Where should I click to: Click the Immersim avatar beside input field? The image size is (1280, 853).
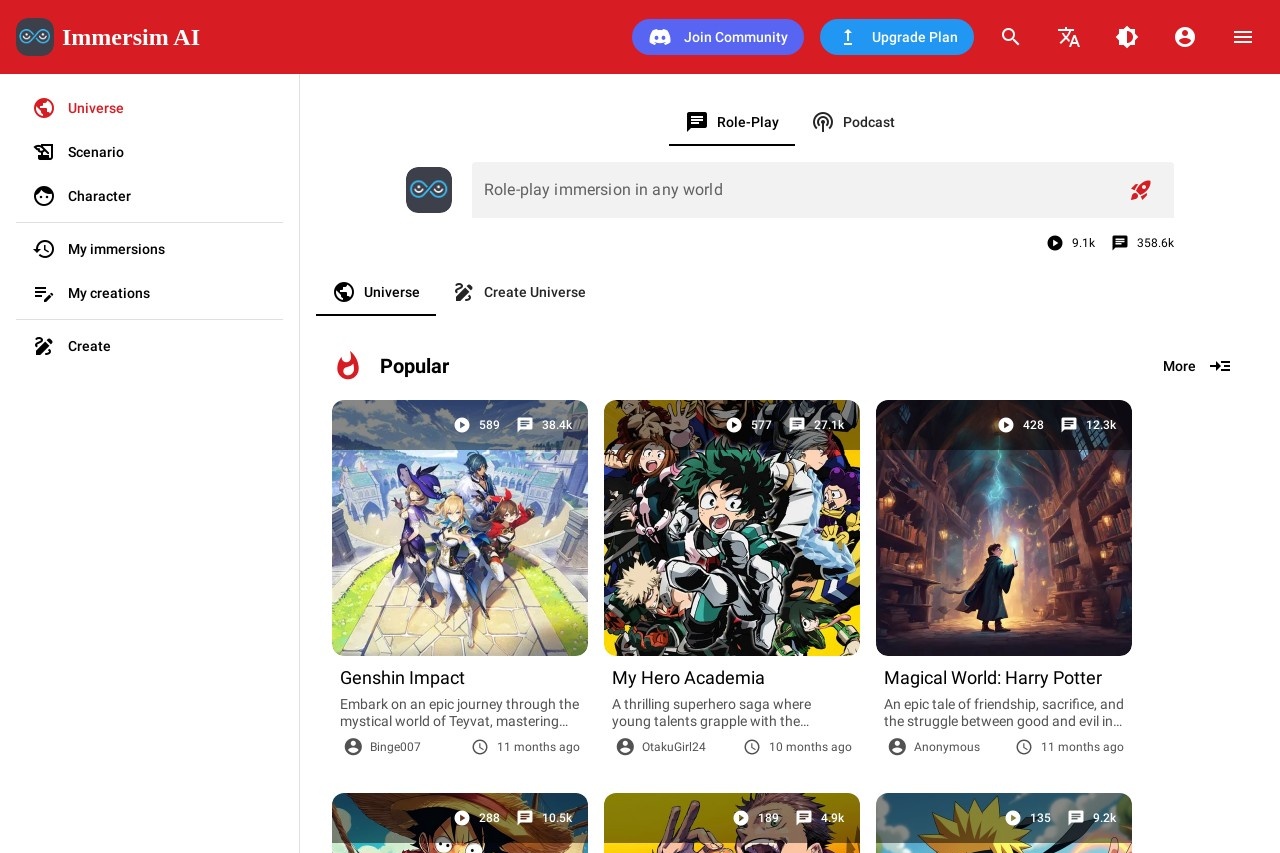tap(429, 190)
